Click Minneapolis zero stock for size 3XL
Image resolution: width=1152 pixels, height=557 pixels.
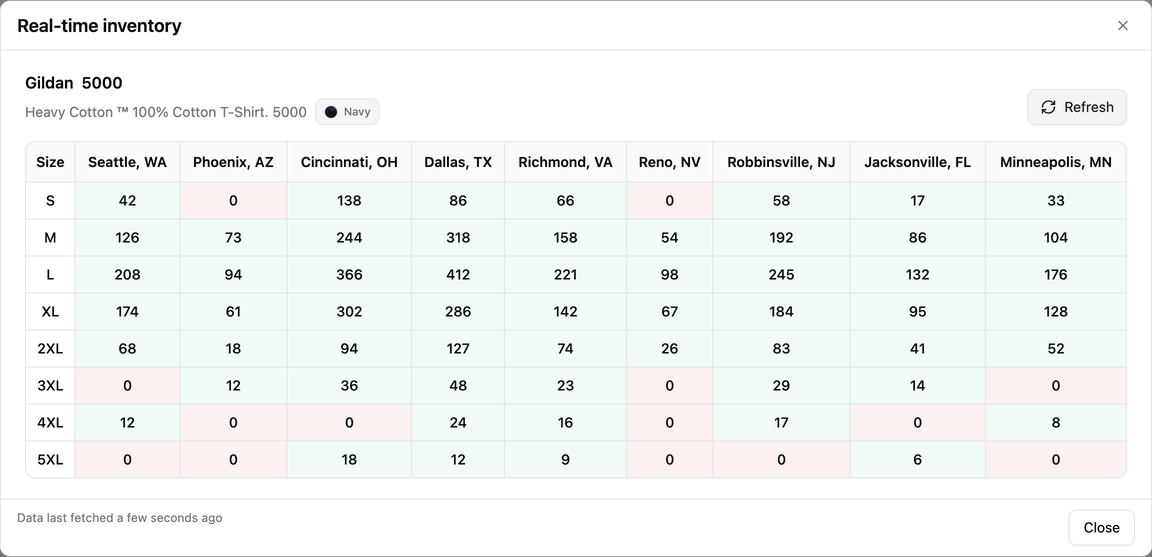pos(1056,386)
